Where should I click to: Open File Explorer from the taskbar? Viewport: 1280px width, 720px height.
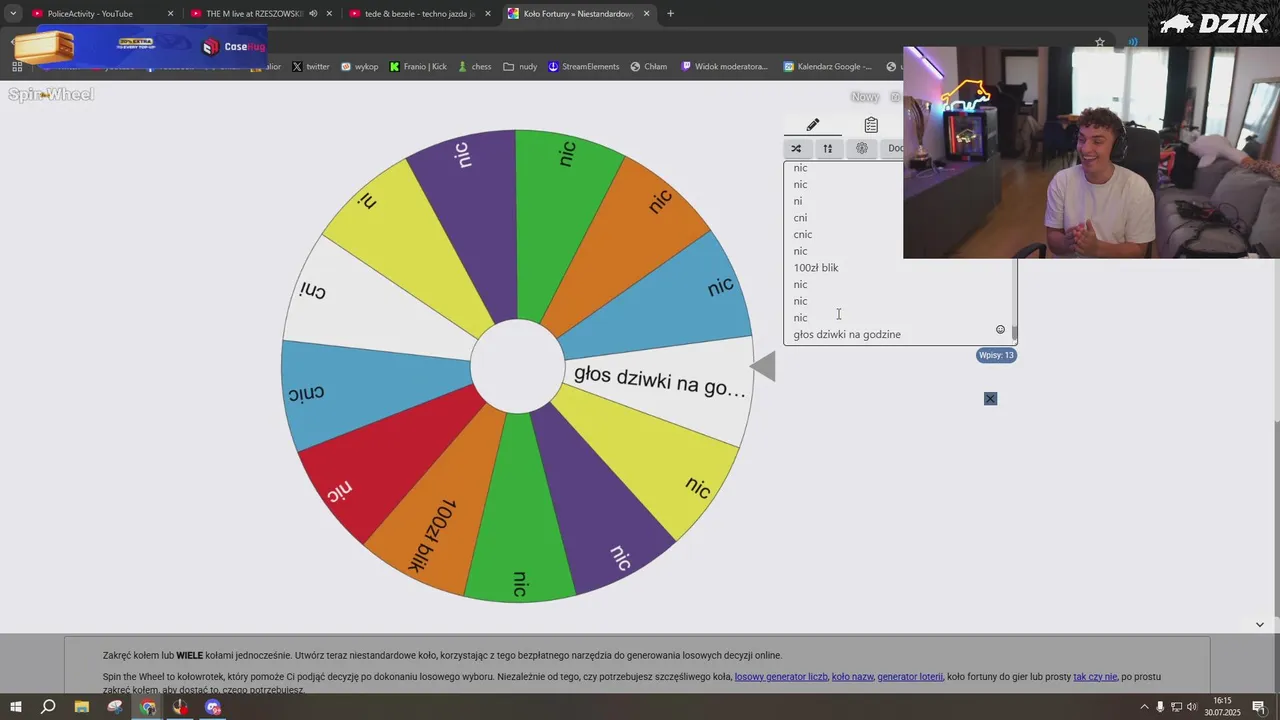coord(82,707)
